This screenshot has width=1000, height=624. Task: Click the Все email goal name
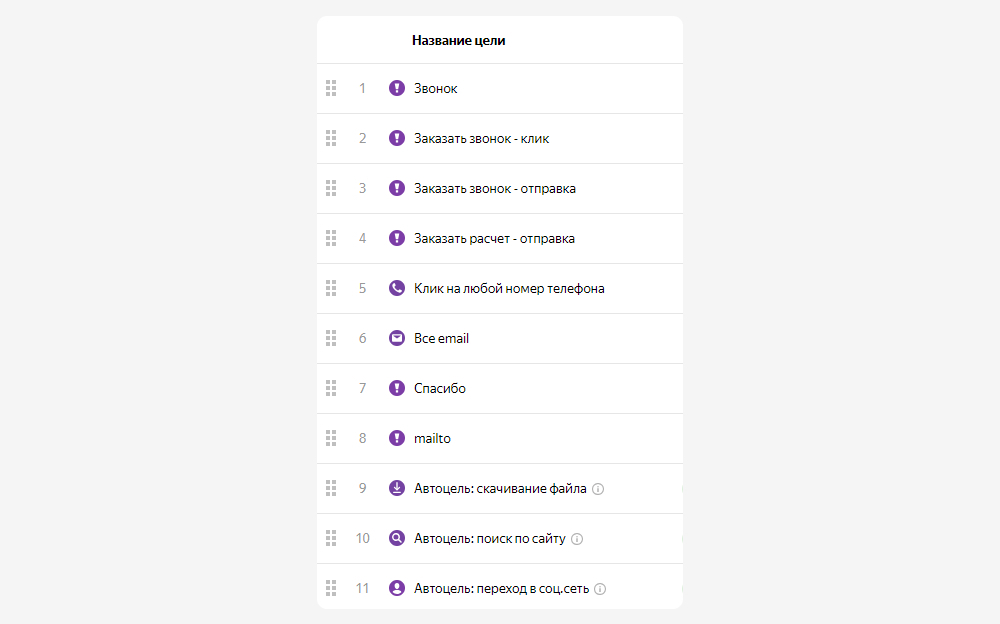click(x=441, y=338)
